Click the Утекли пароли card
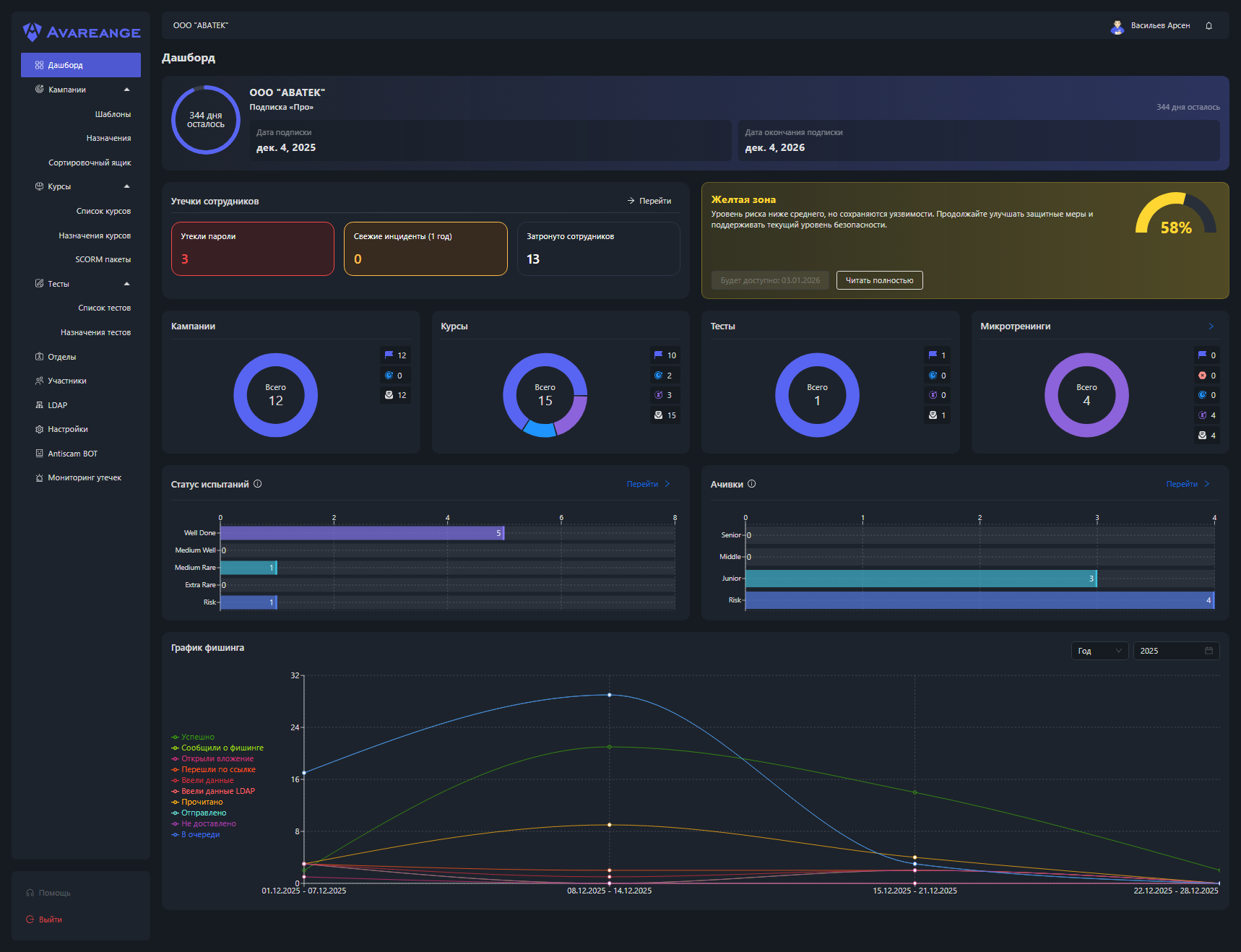This screenshot has height=952, width=1241. pyautogui.click(x=252, y=248)
